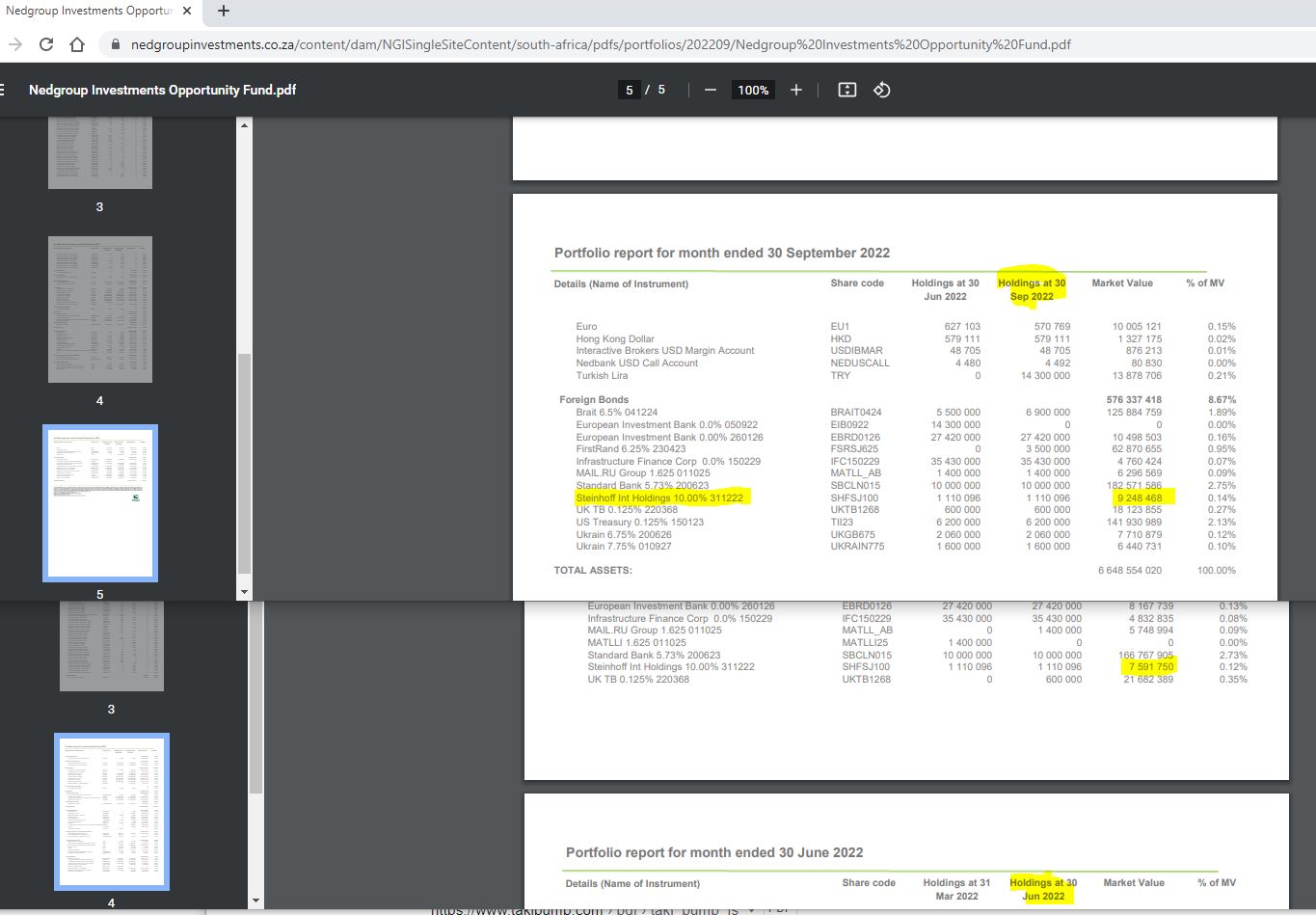Click the current page number field
Image resolution: width=1316 pixels, height=915 pixels.
[630, 90]
